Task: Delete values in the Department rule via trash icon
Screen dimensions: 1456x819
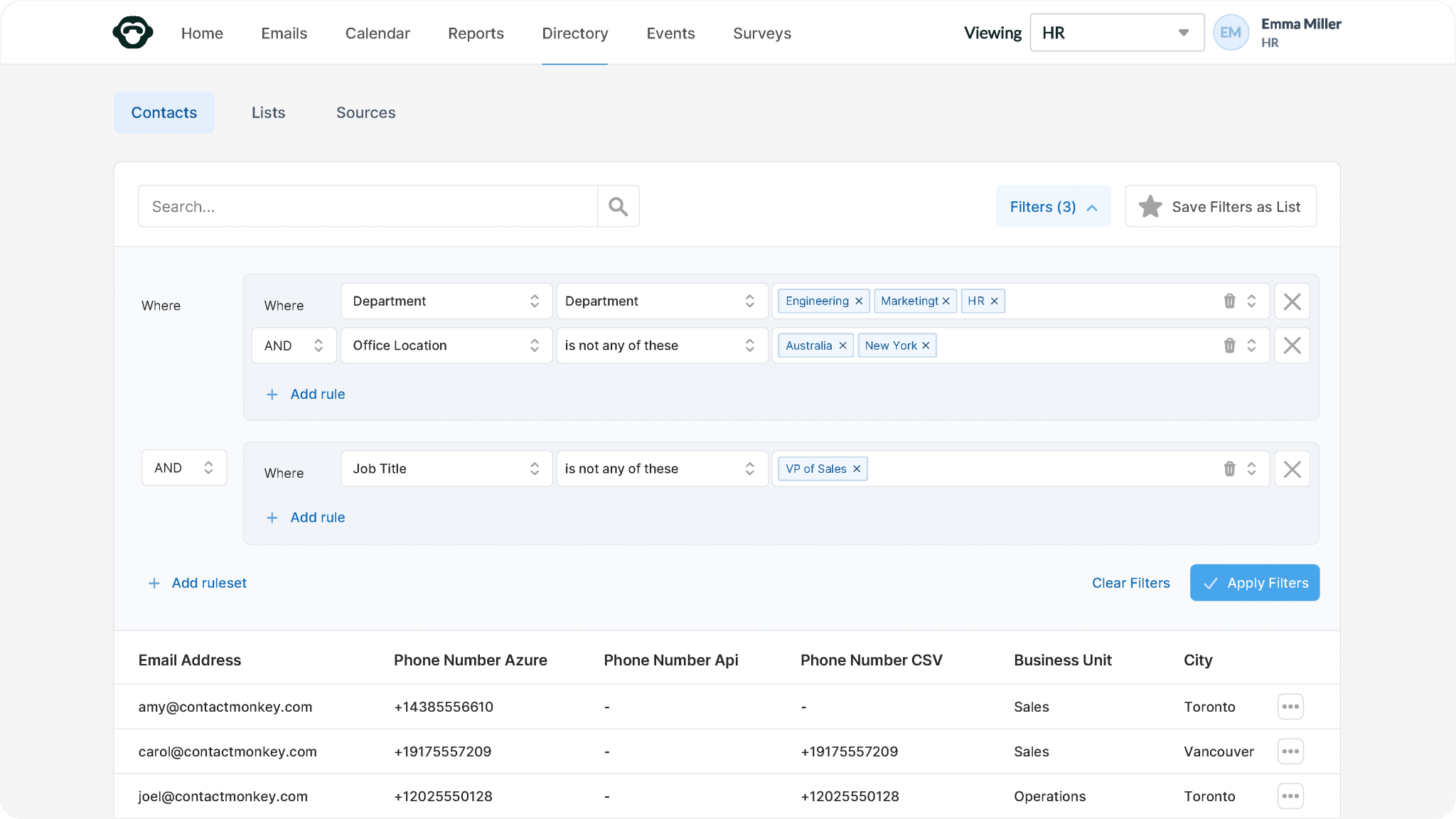Action: [x=1229, y=301]
